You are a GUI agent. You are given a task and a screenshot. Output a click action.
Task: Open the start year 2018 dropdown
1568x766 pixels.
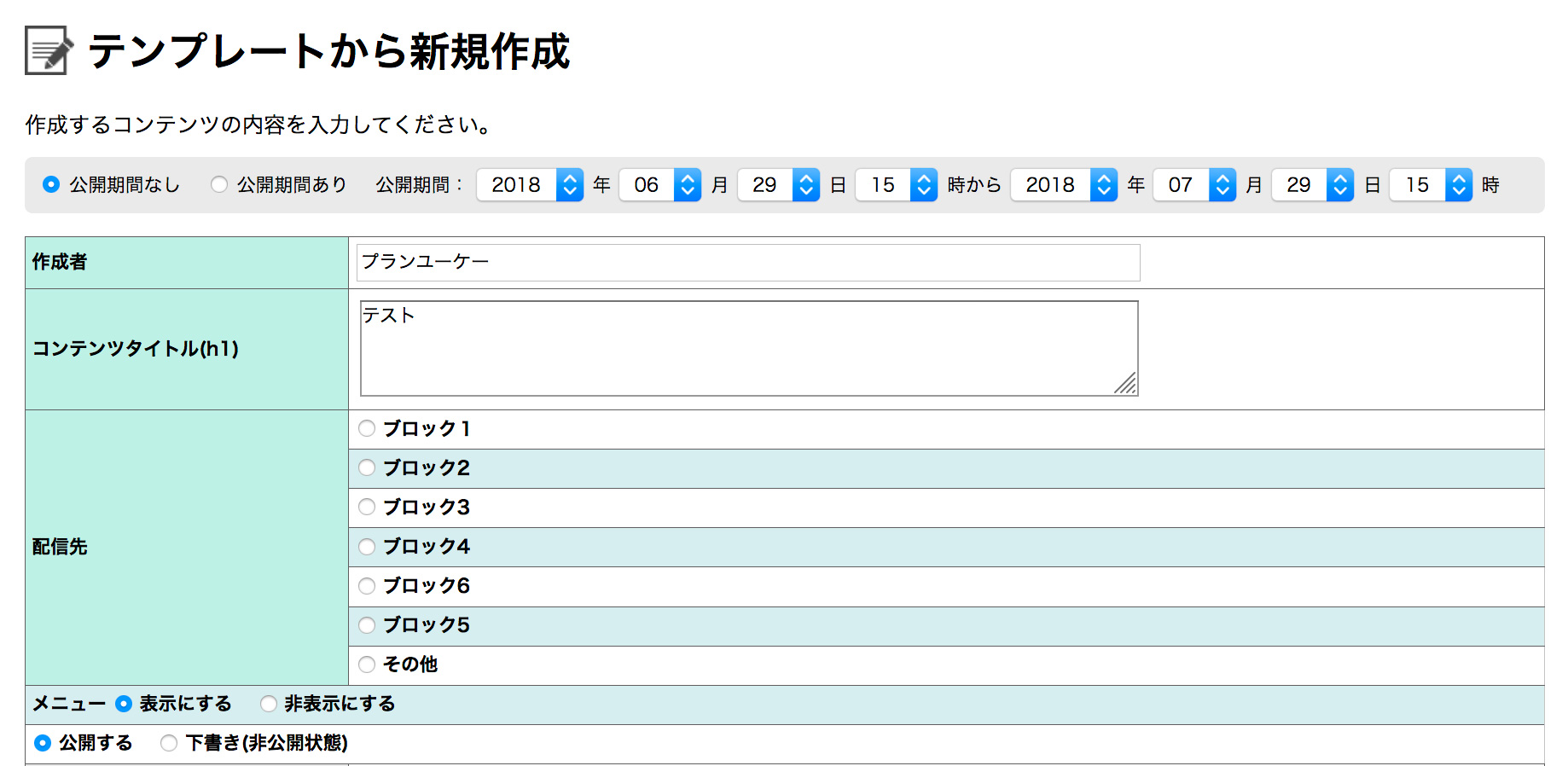pyautogui.click(x=529, y=185)
